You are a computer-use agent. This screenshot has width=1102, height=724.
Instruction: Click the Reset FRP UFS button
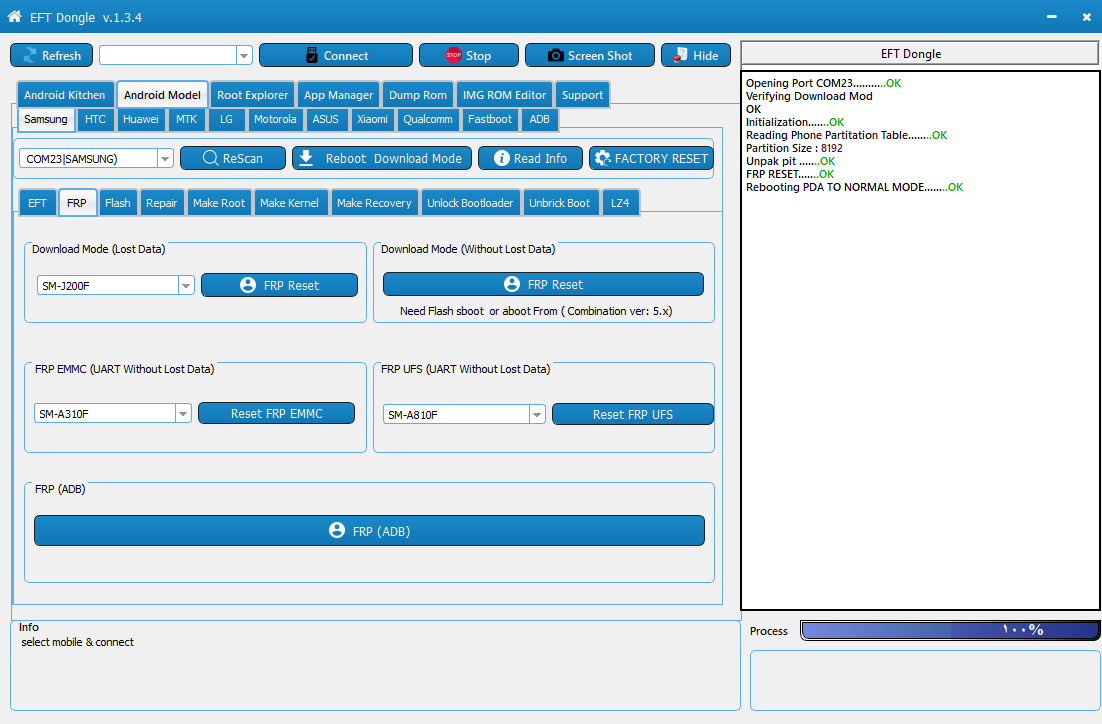point(633,415)
